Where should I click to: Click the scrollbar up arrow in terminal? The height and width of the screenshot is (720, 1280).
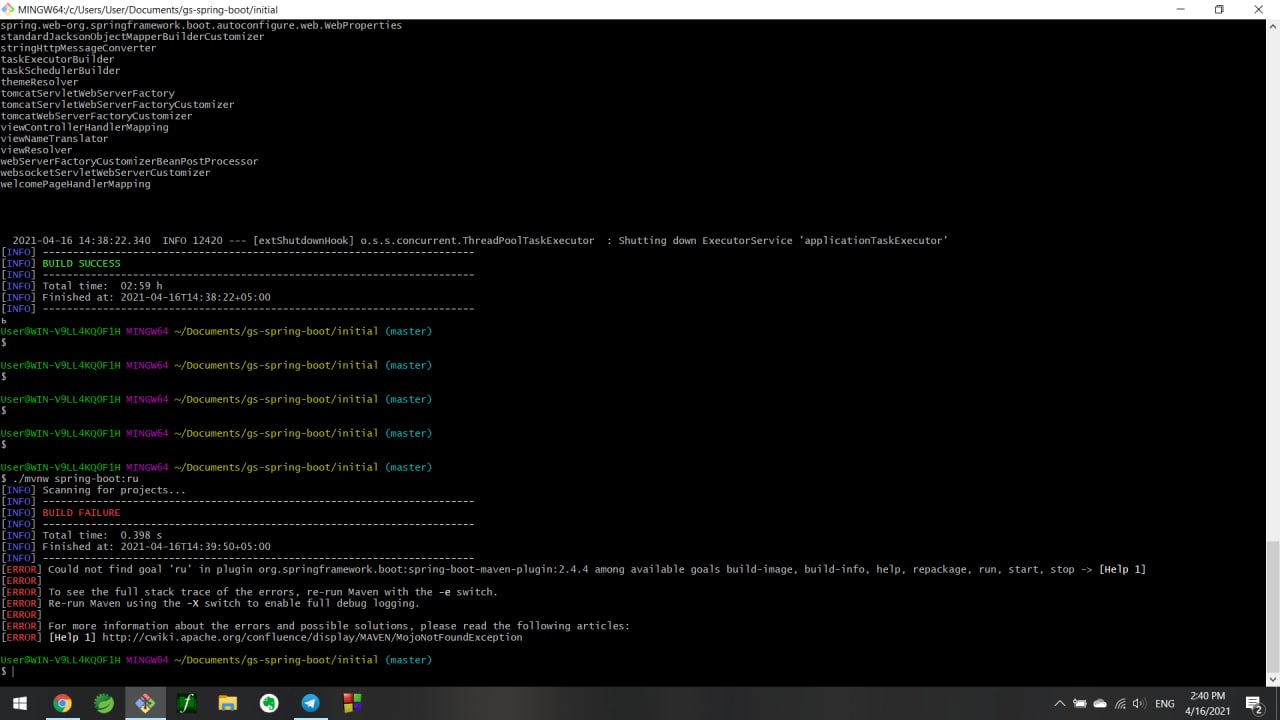(x=1273, y=26)
